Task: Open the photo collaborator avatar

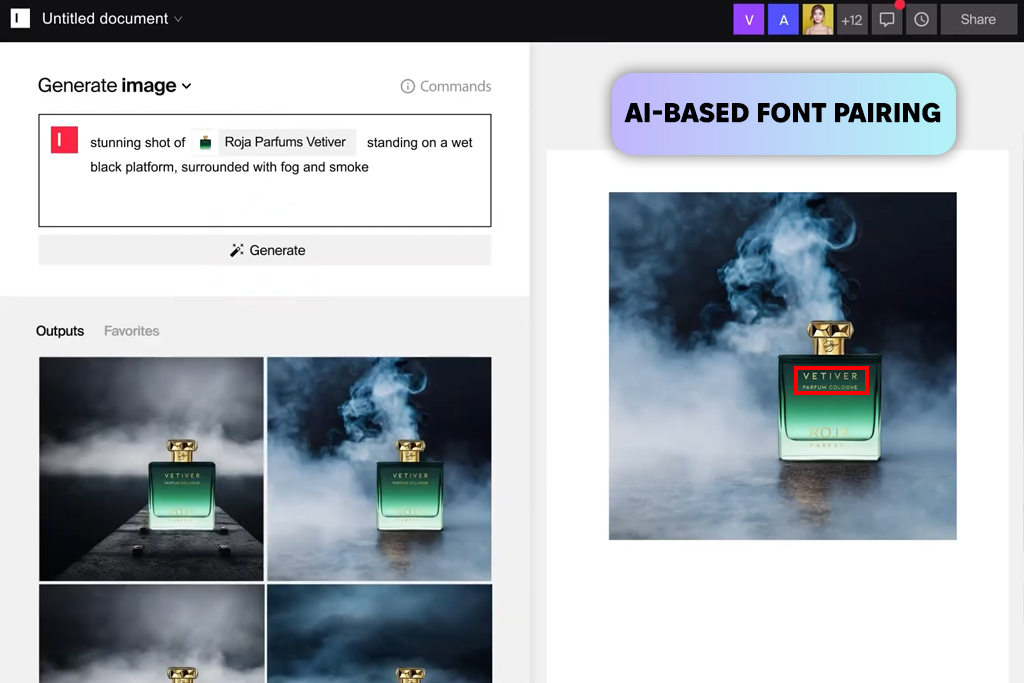Action: coord(818,20)
